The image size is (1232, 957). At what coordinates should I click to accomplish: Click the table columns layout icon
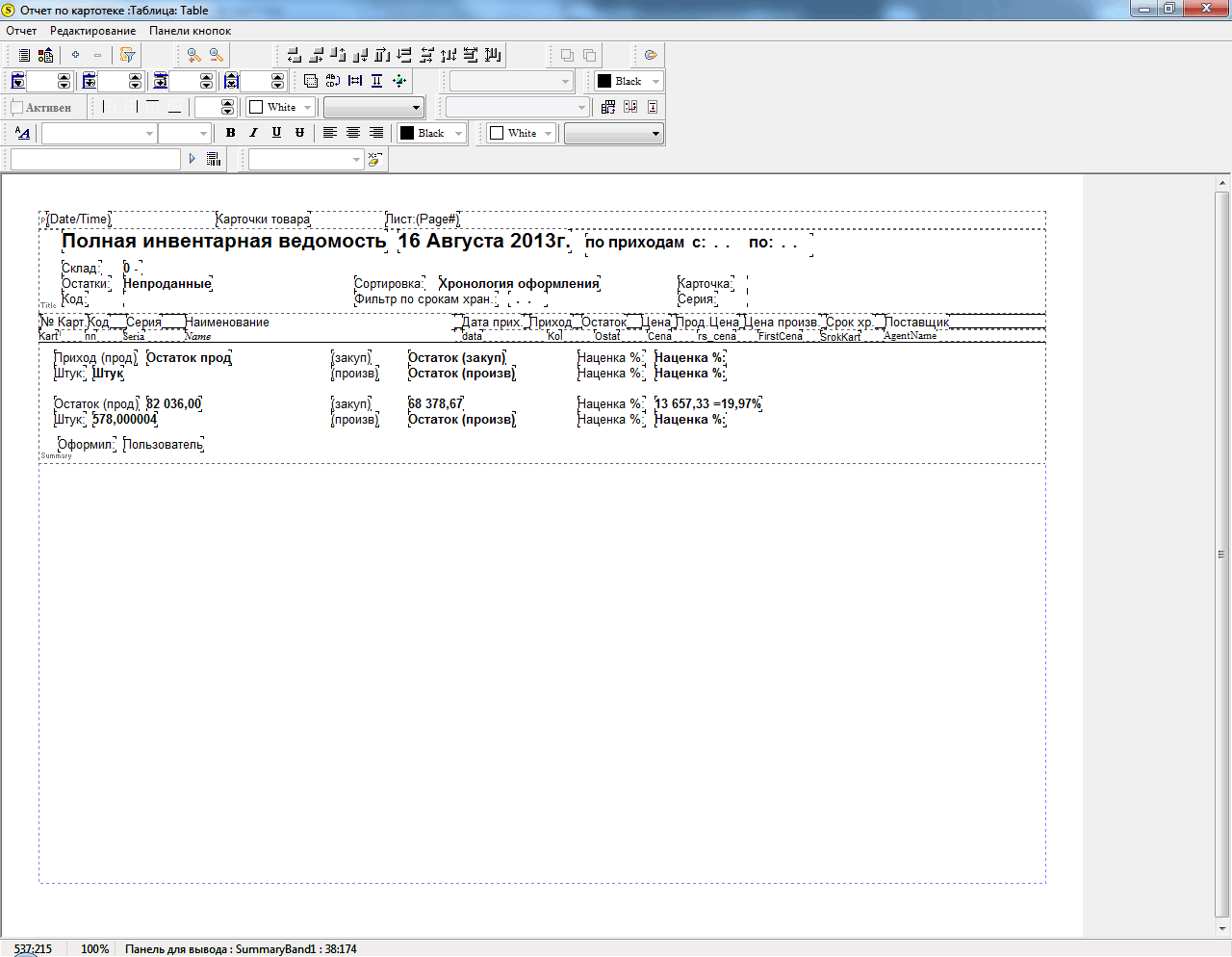[608, 107]
